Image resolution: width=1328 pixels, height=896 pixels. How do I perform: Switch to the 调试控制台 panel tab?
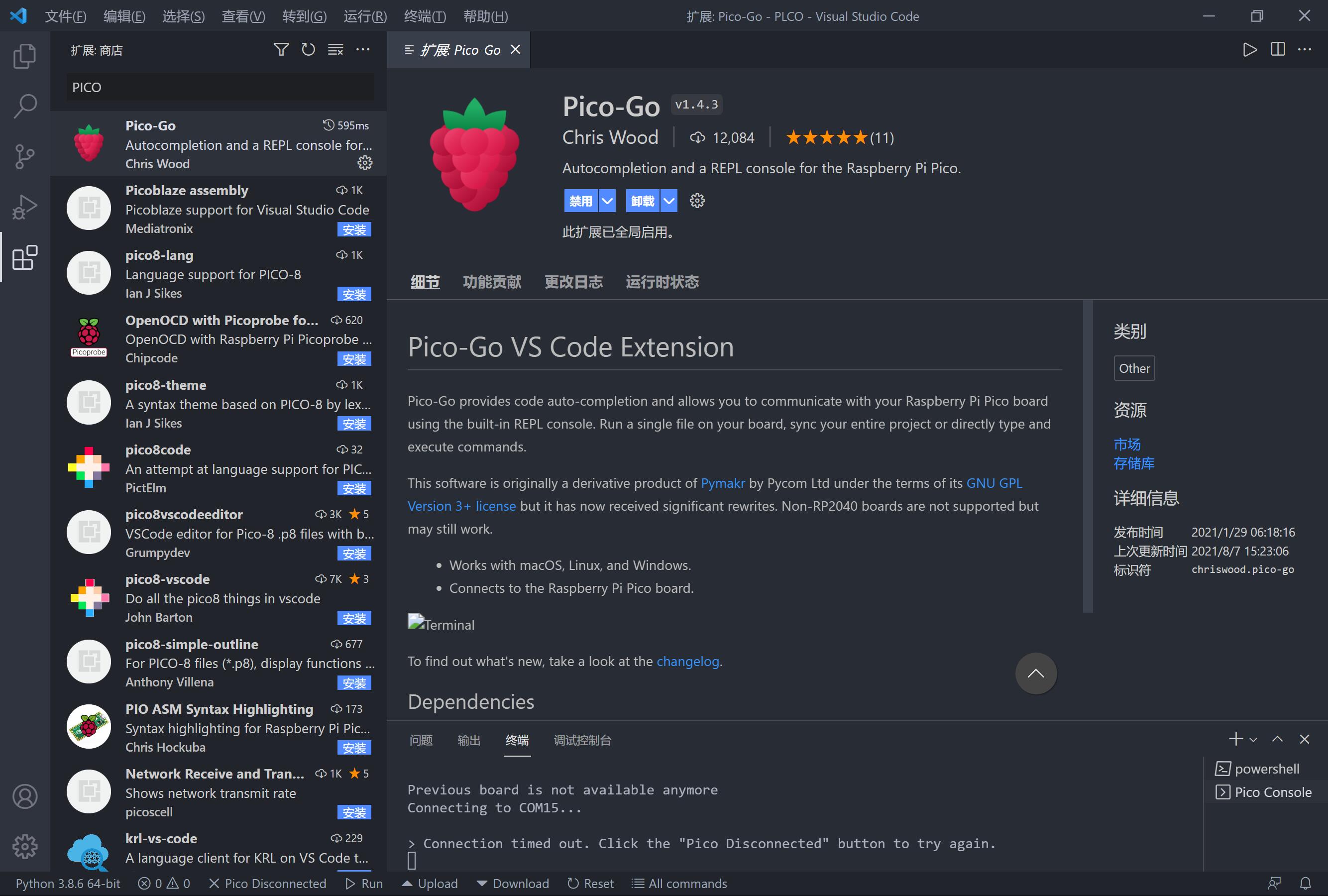point(582,740)
